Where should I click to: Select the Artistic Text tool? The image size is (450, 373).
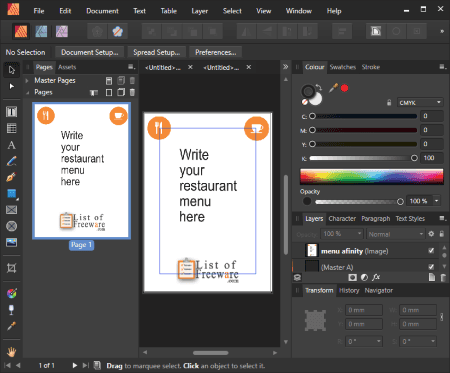[12, 145]
